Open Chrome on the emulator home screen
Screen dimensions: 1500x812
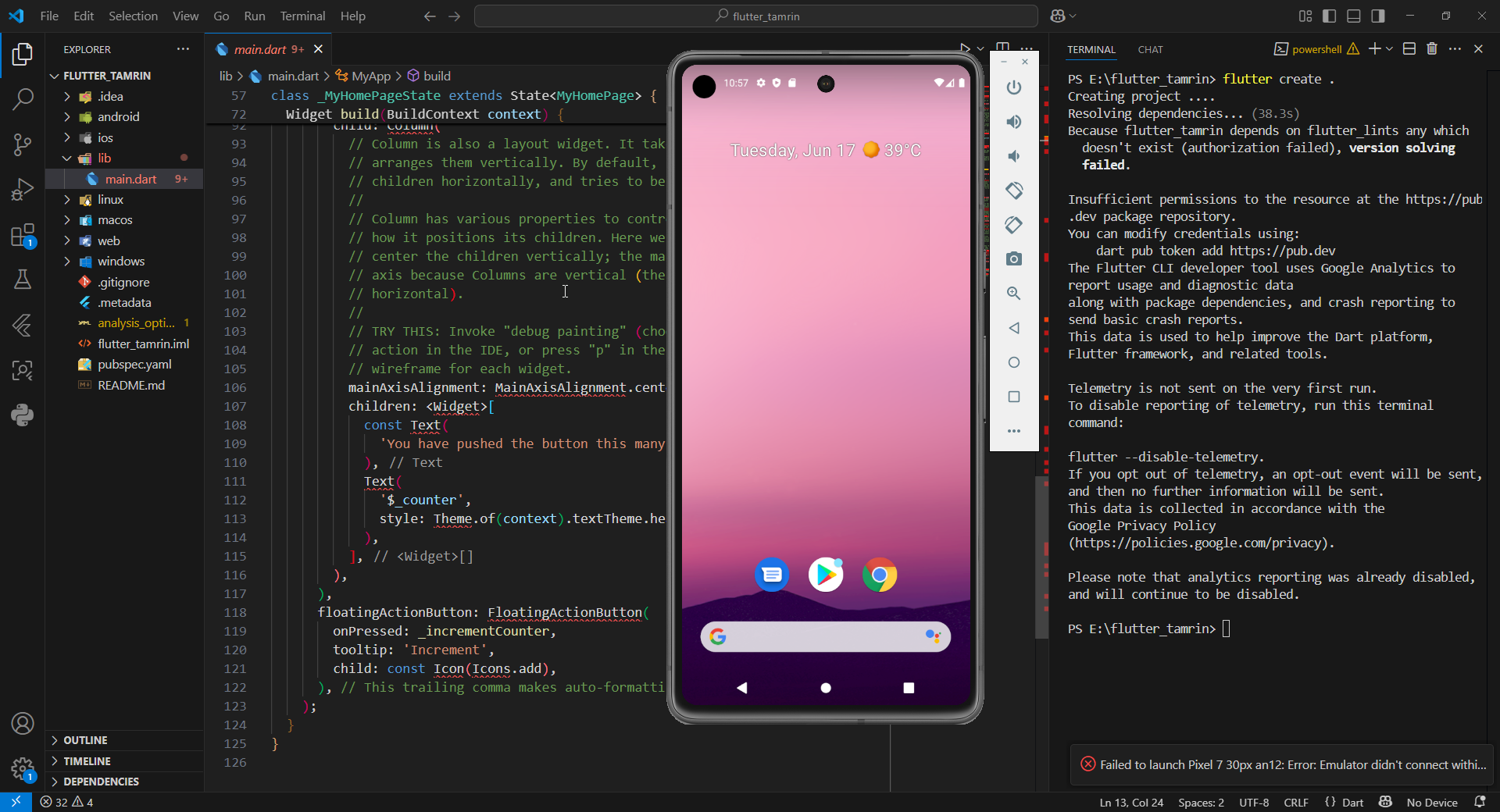879,575
